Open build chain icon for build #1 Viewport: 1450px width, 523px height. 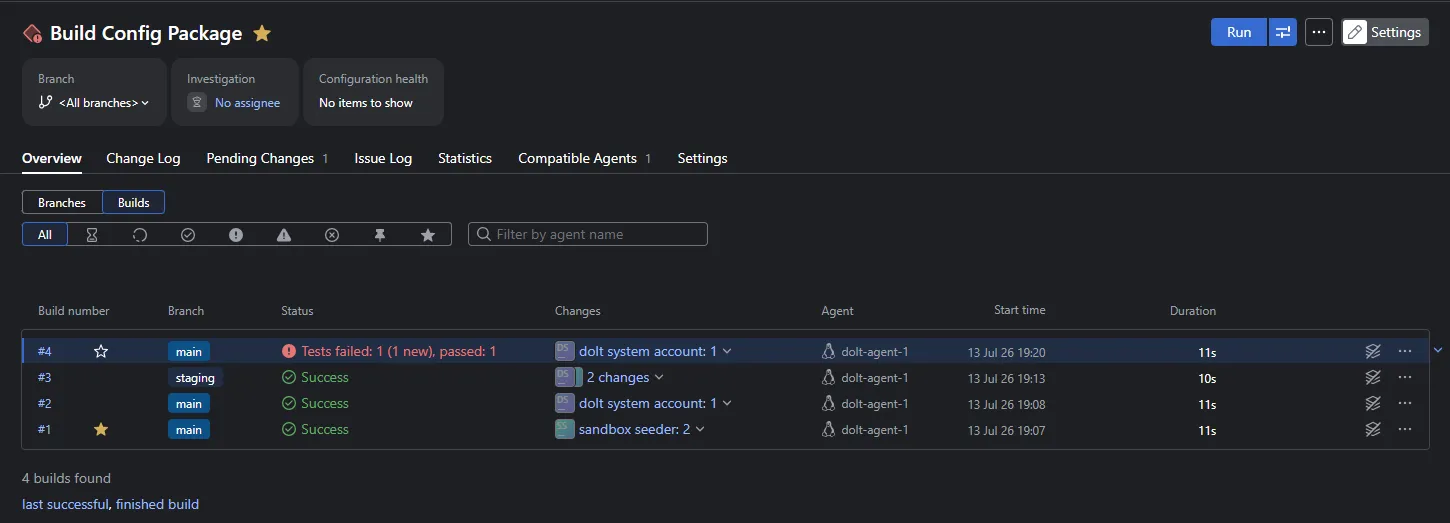[x=1373, y=429]
